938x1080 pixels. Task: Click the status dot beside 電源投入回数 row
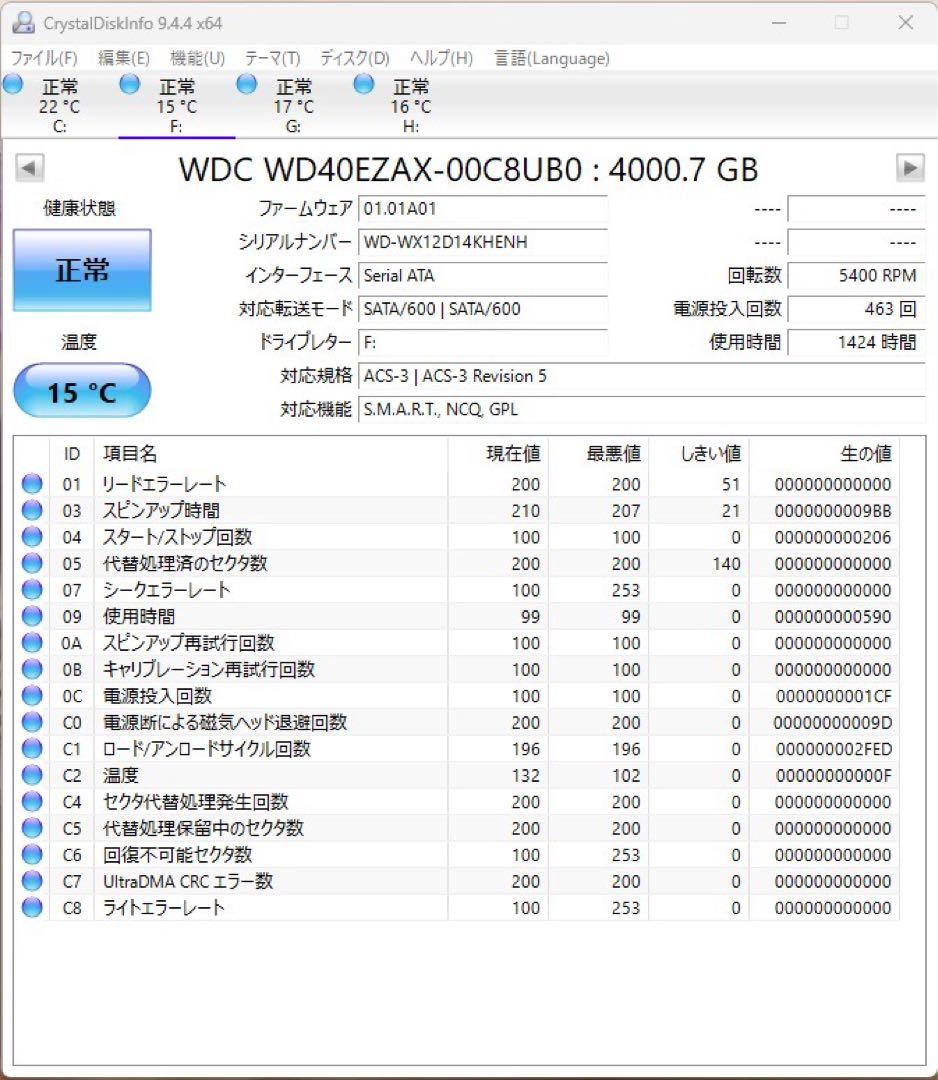(31, 696)
